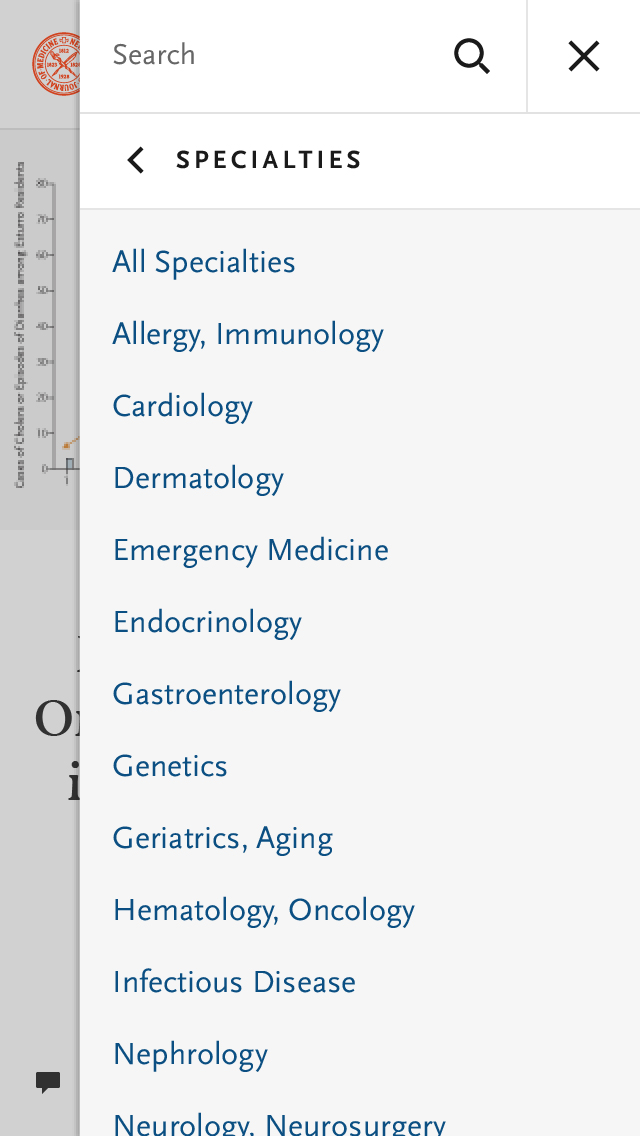Open Endocrinology specialty page
Viewport: 640px width, 1136px height.
point(207,622)
